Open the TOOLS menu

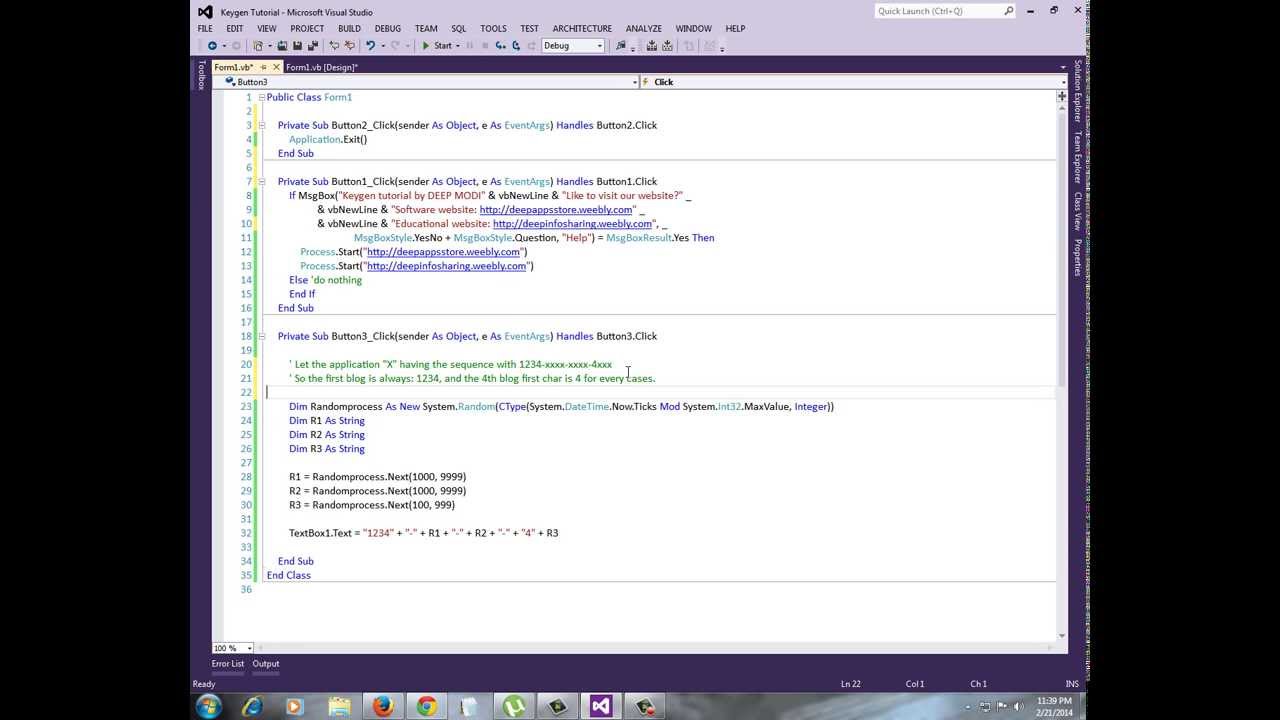click(x=493, y=29)
